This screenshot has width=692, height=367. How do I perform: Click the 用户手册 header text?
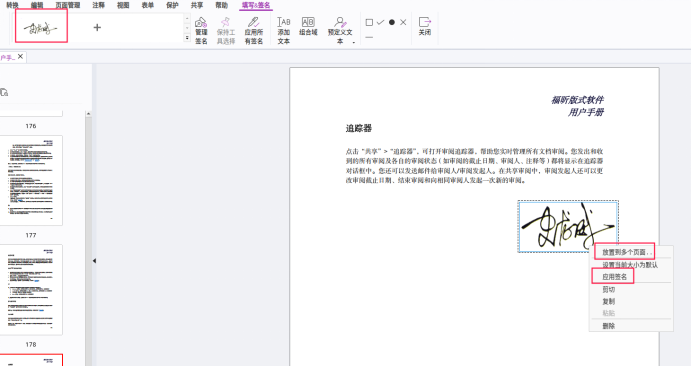586,112
